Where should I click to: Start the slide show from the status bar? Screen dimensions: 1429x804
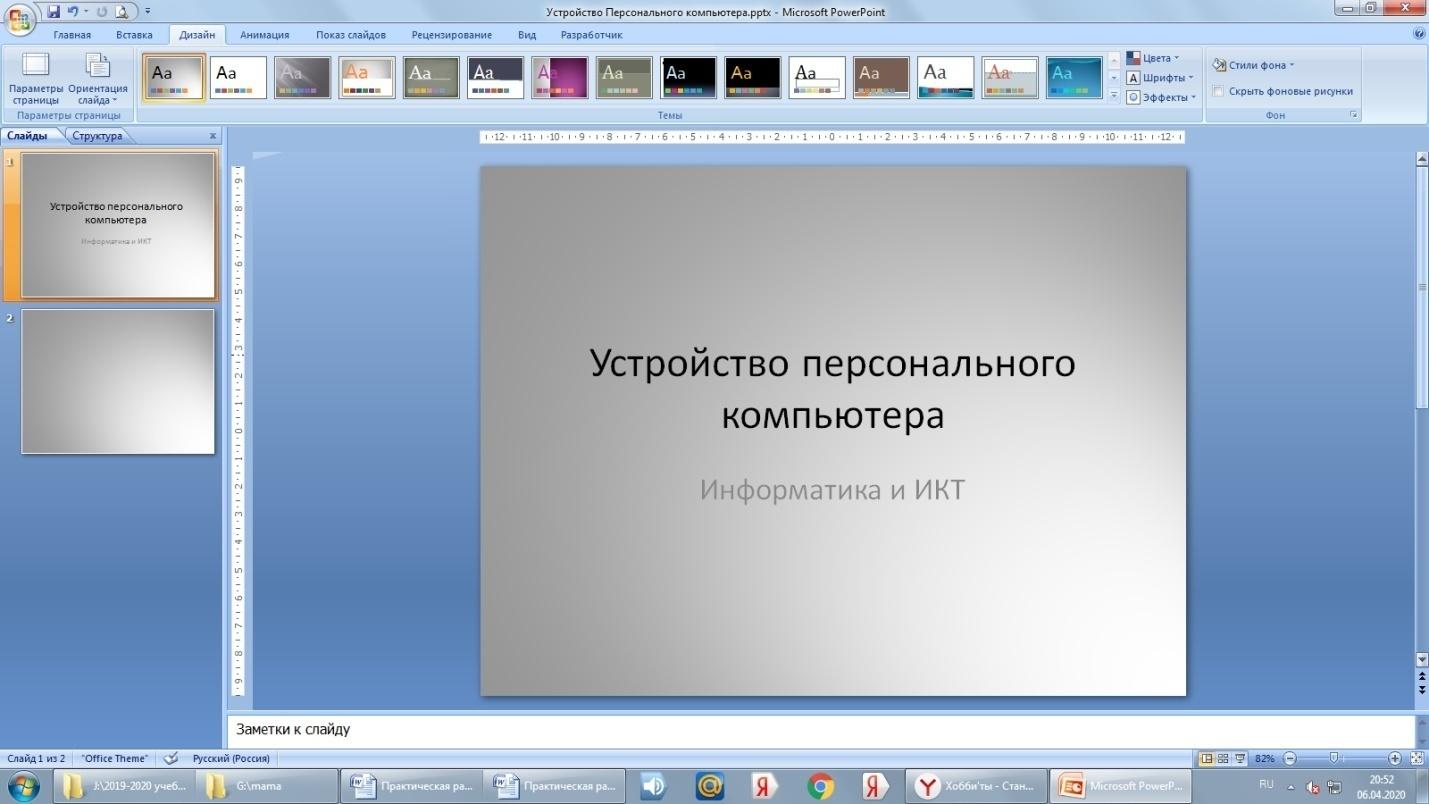pos(1239,759)
